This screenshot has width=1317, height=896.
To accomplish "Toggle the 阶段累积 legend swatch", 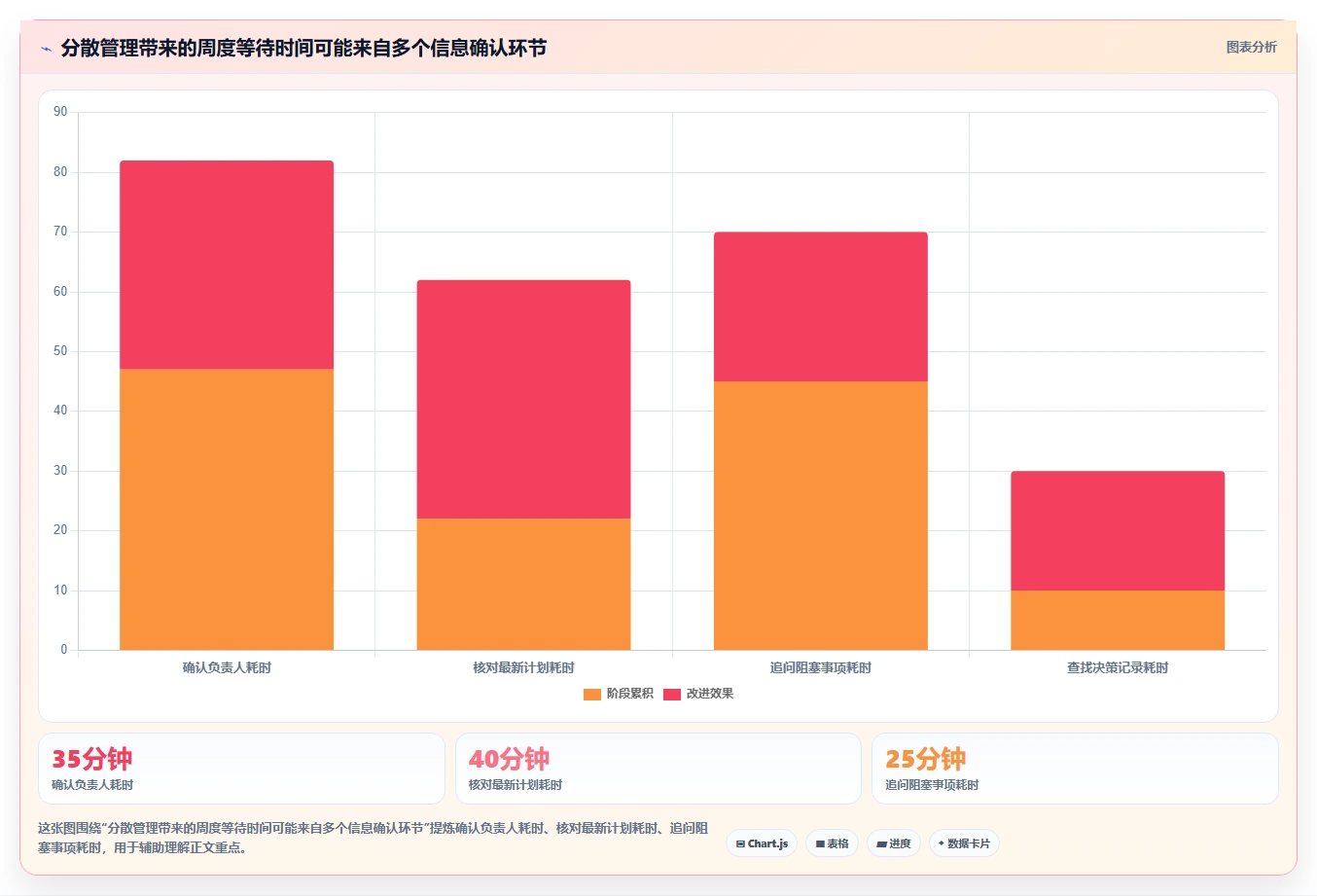I will 591,694.
